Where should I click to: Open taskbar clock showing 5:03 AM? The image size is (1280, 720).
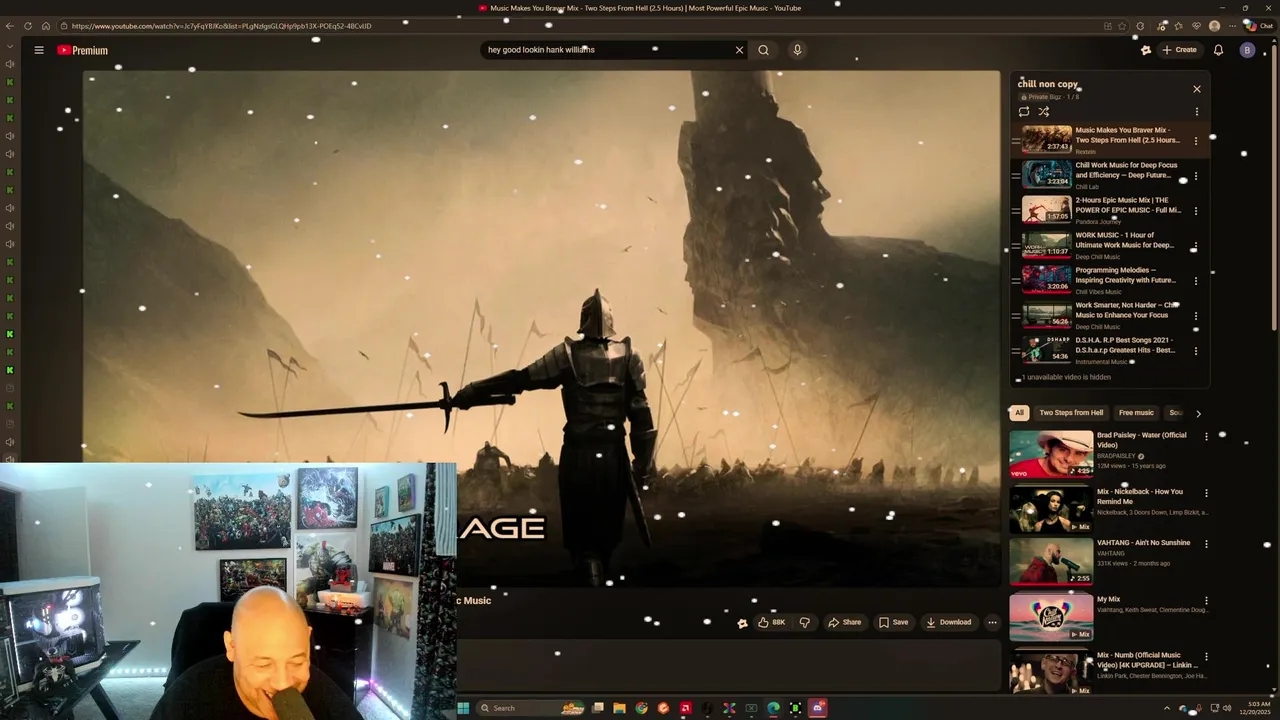(x=1255, y=708)
